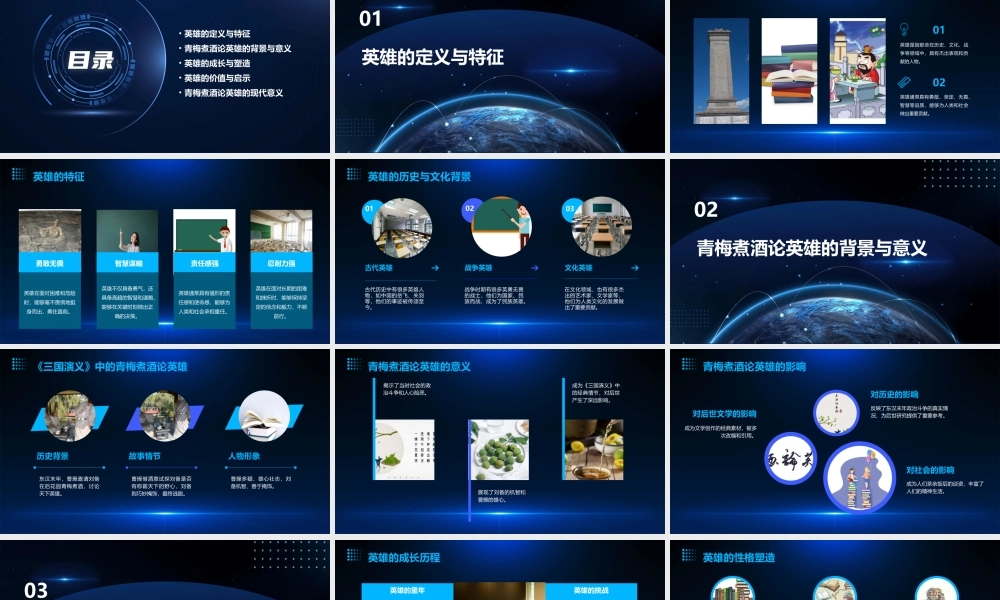Click the 英雄的成长历程 slide title
Image resolution: width=1000 pixels, height=600 pixels.
[404, 557]
